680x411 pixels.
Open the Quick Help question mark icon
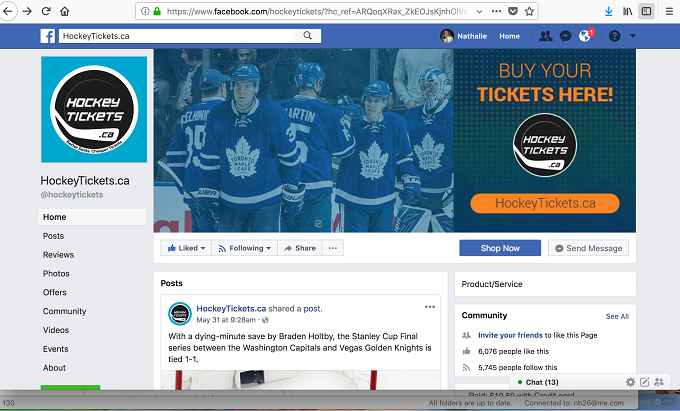615,36
